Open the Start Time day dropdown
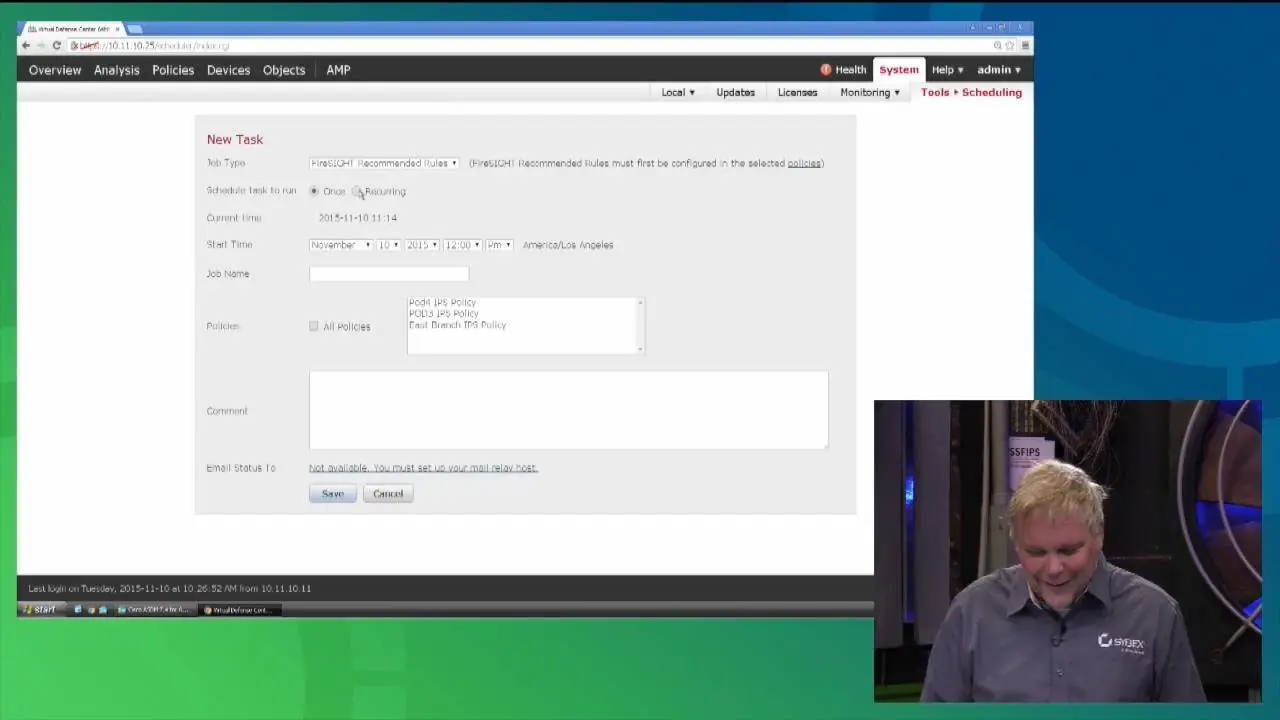 tap(388, 245)
